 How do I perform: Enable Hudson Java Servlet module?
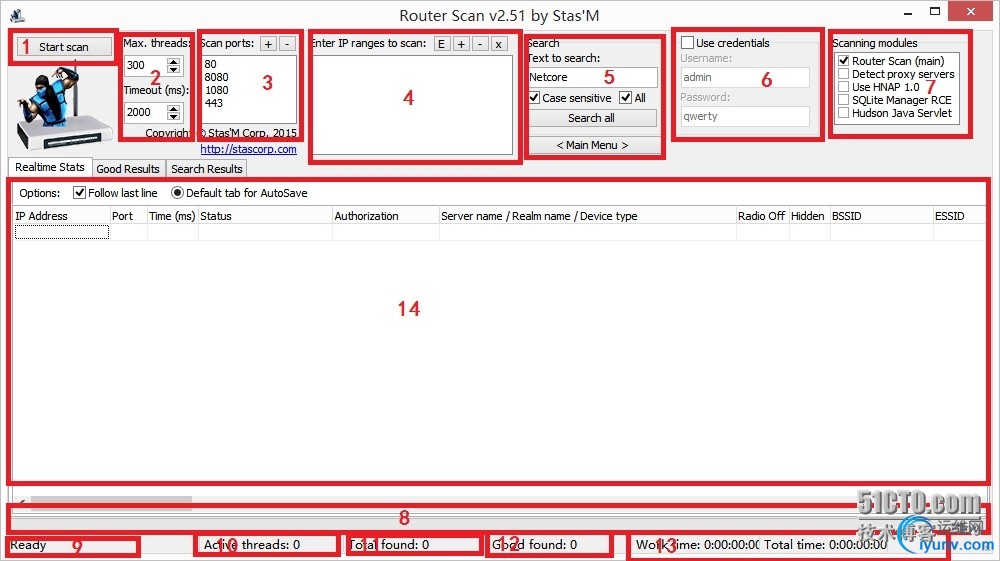844,113
